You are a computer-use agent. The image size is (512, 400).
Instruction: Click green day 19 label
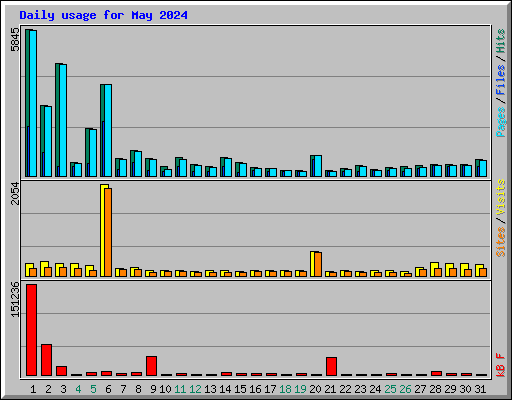(300, 389)
